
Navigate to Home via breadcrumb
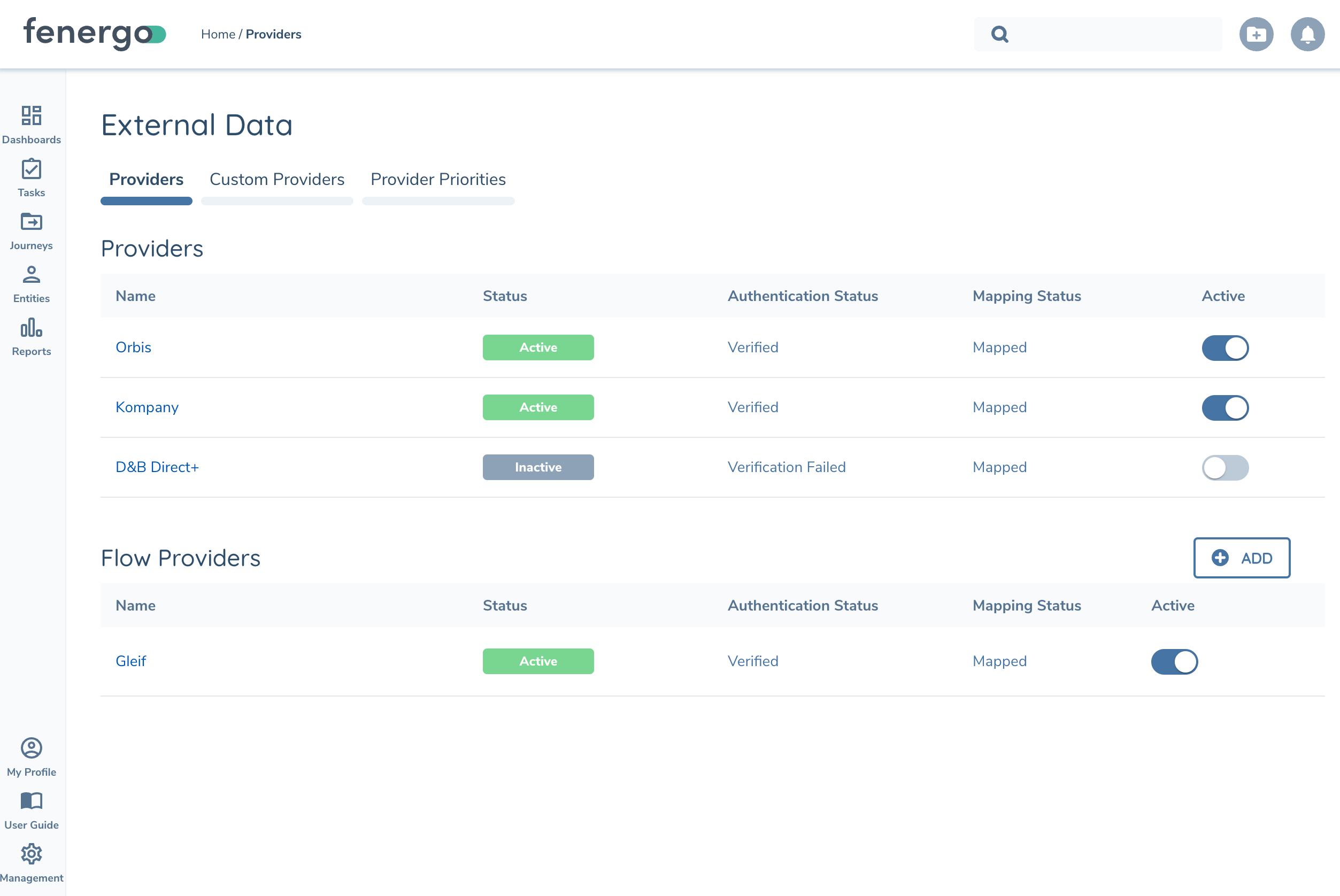[x=219, y=34]
